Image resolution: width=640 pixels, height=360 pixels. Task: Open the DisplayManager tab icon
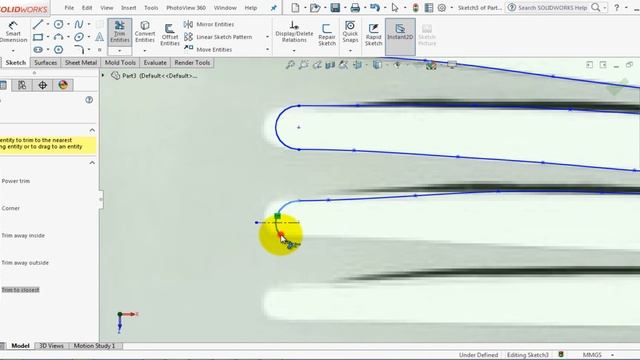point(63,85)
